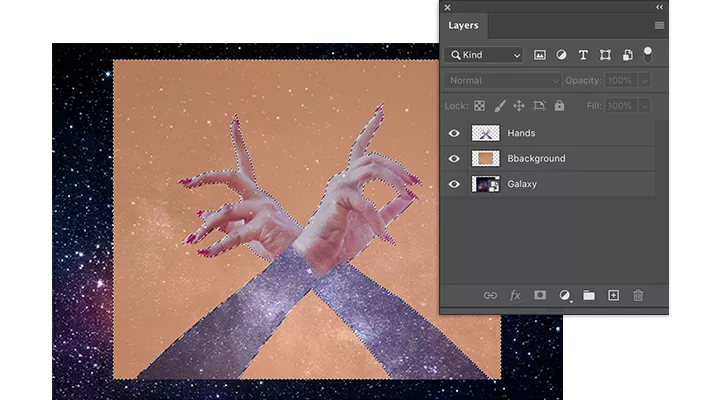Expand the Opacity value dropdown
The image size is (720, 400).
click(645, 80)
